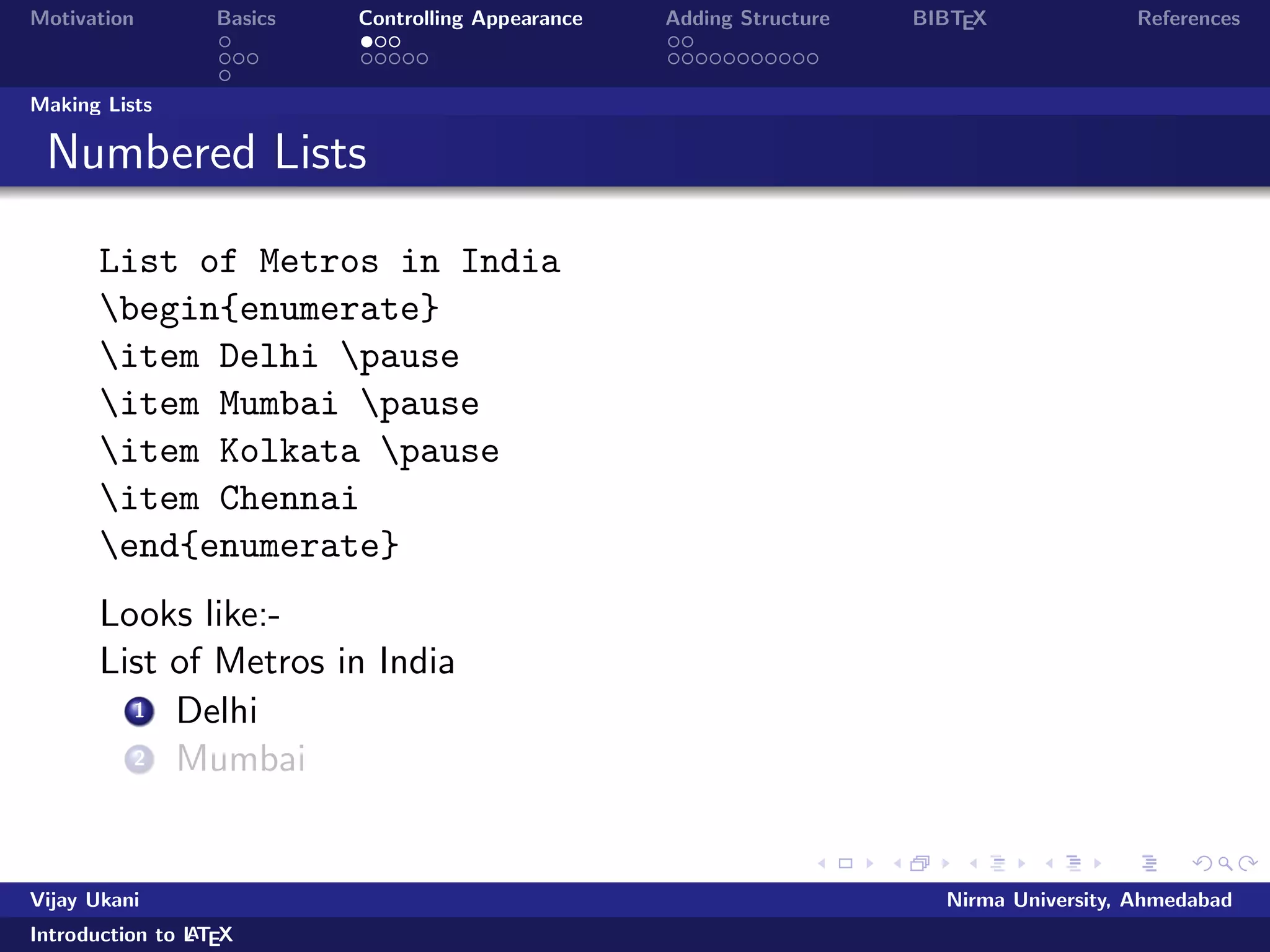The image size is (1270, 952).
Task: Click the Looks like:- text
Action: coord(190,614)
